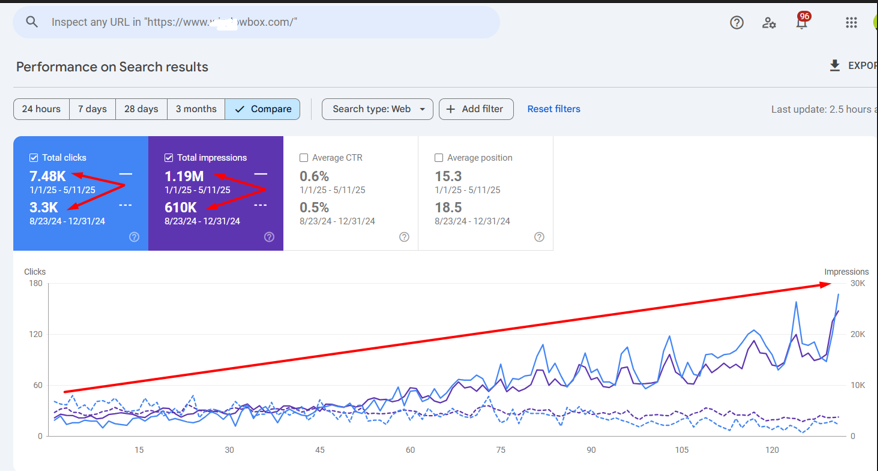Click the Reset filters link
This screenshot has height=471, width=878.
point(553,109)
